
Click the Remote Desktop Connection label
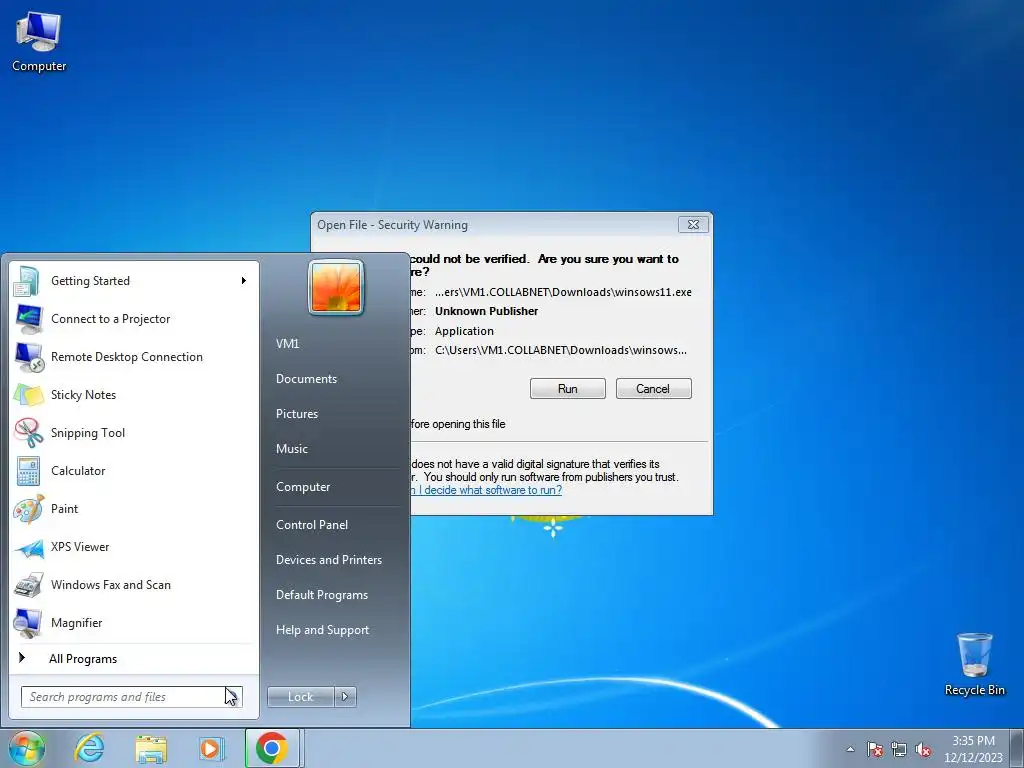pos(127,357)
